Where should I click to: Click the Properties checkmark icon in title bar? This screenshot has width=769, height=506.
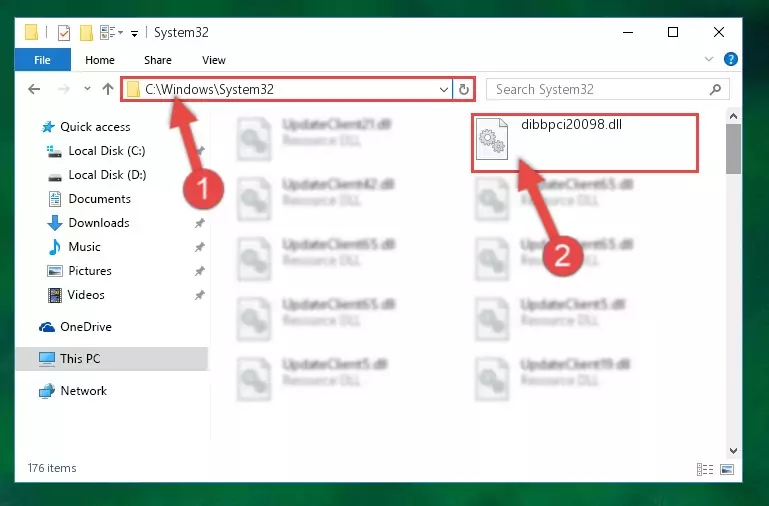64,33
